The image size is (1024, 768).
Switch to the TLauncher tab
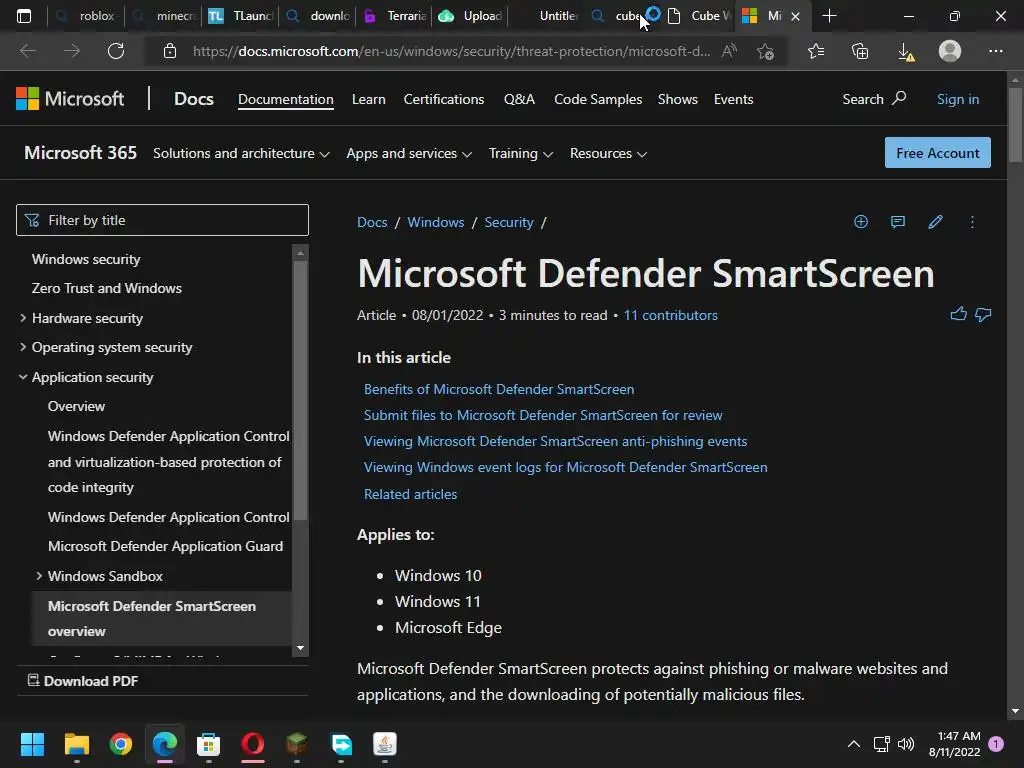(240, 16)
